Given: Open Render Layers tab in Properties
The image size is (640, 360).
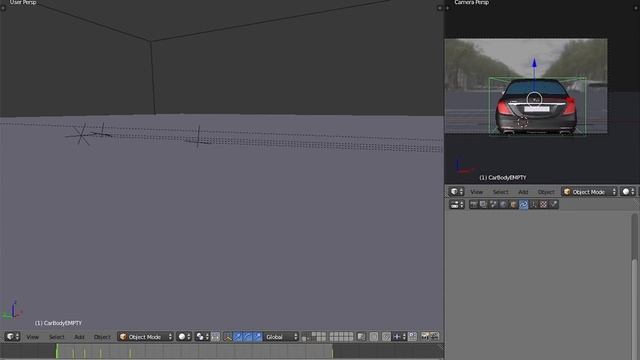Looking at the screenshot, I should coord(483,204).
